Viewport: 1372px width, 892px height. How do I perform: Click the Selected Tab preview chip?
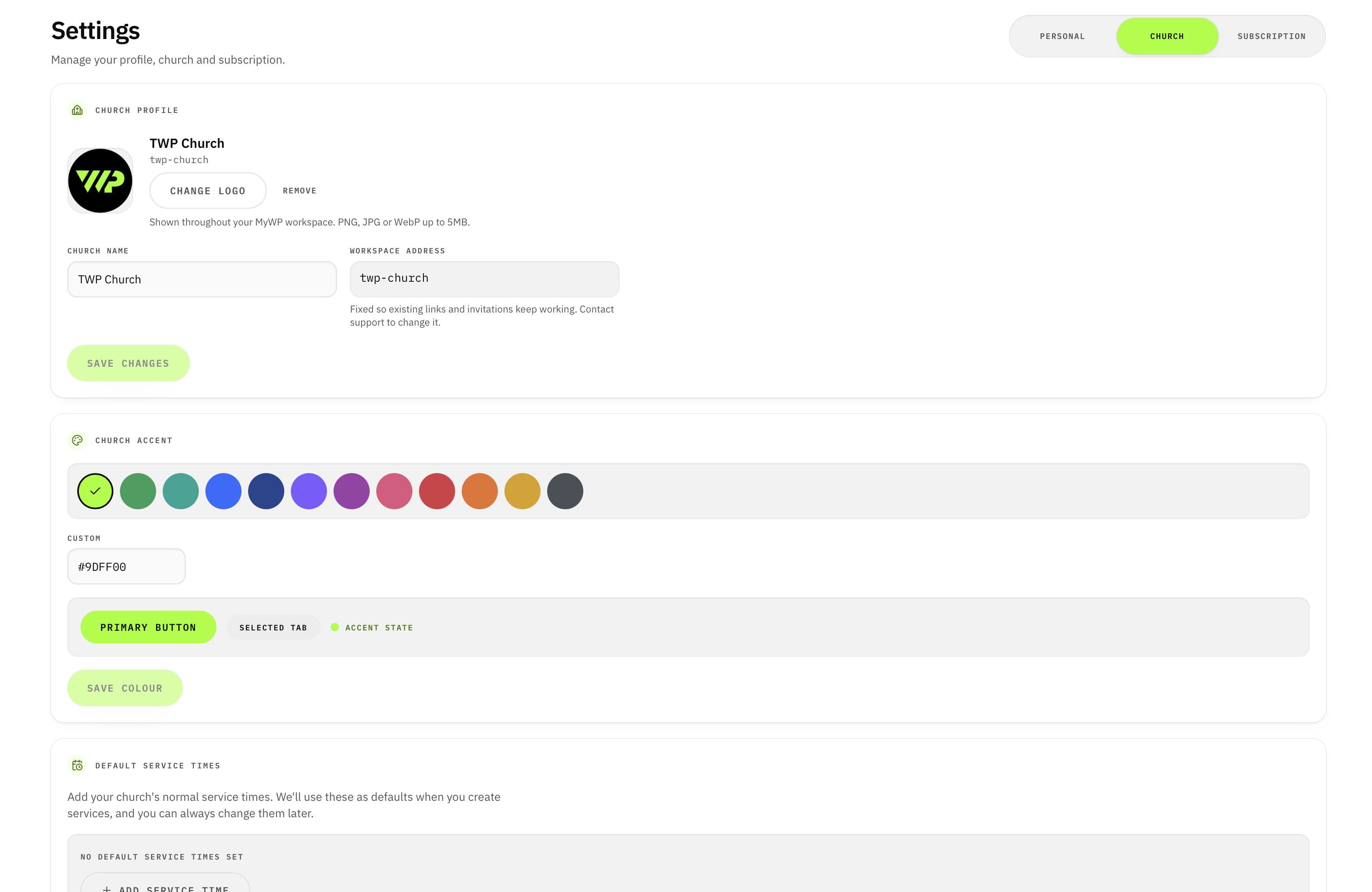273,628
